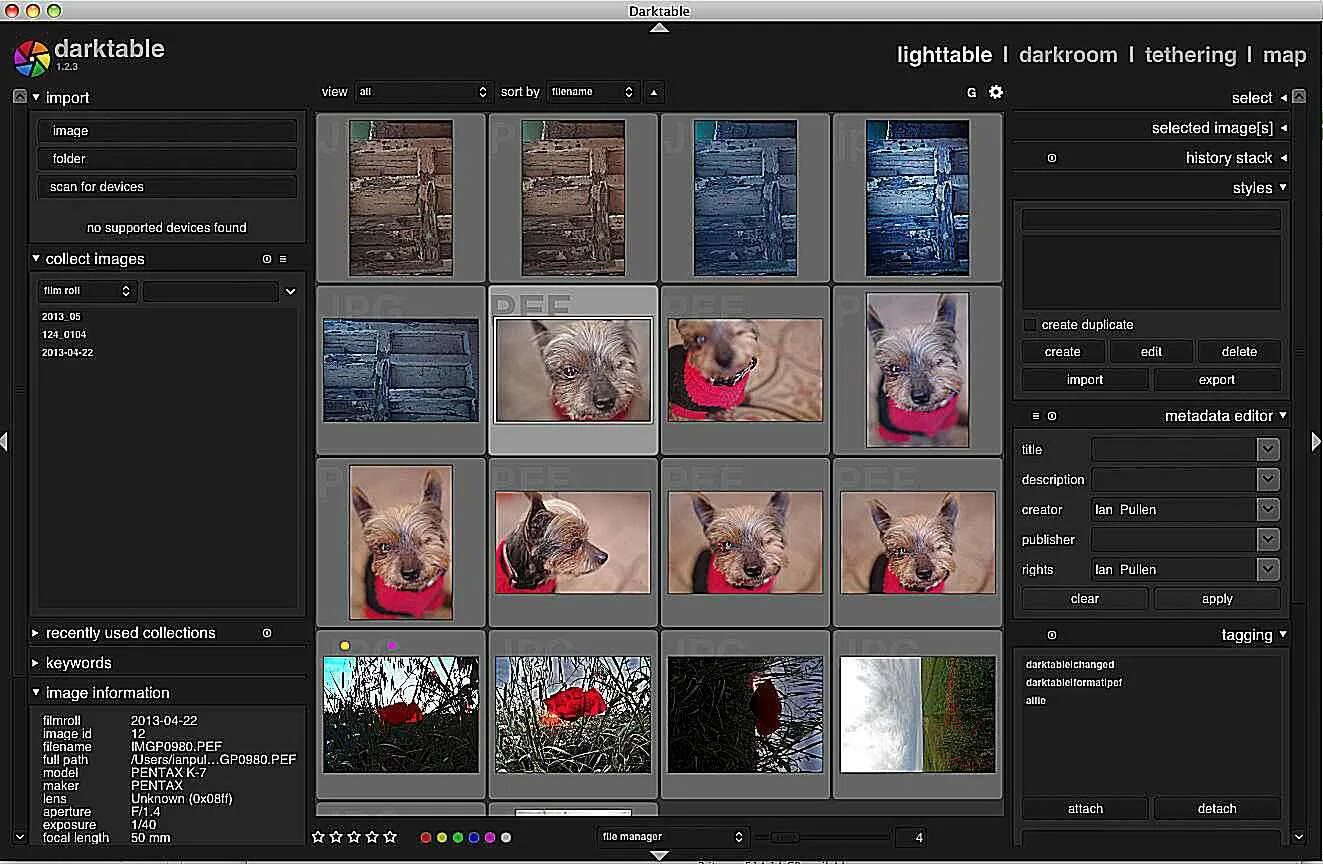Set the first rating star

click(318, 837)
